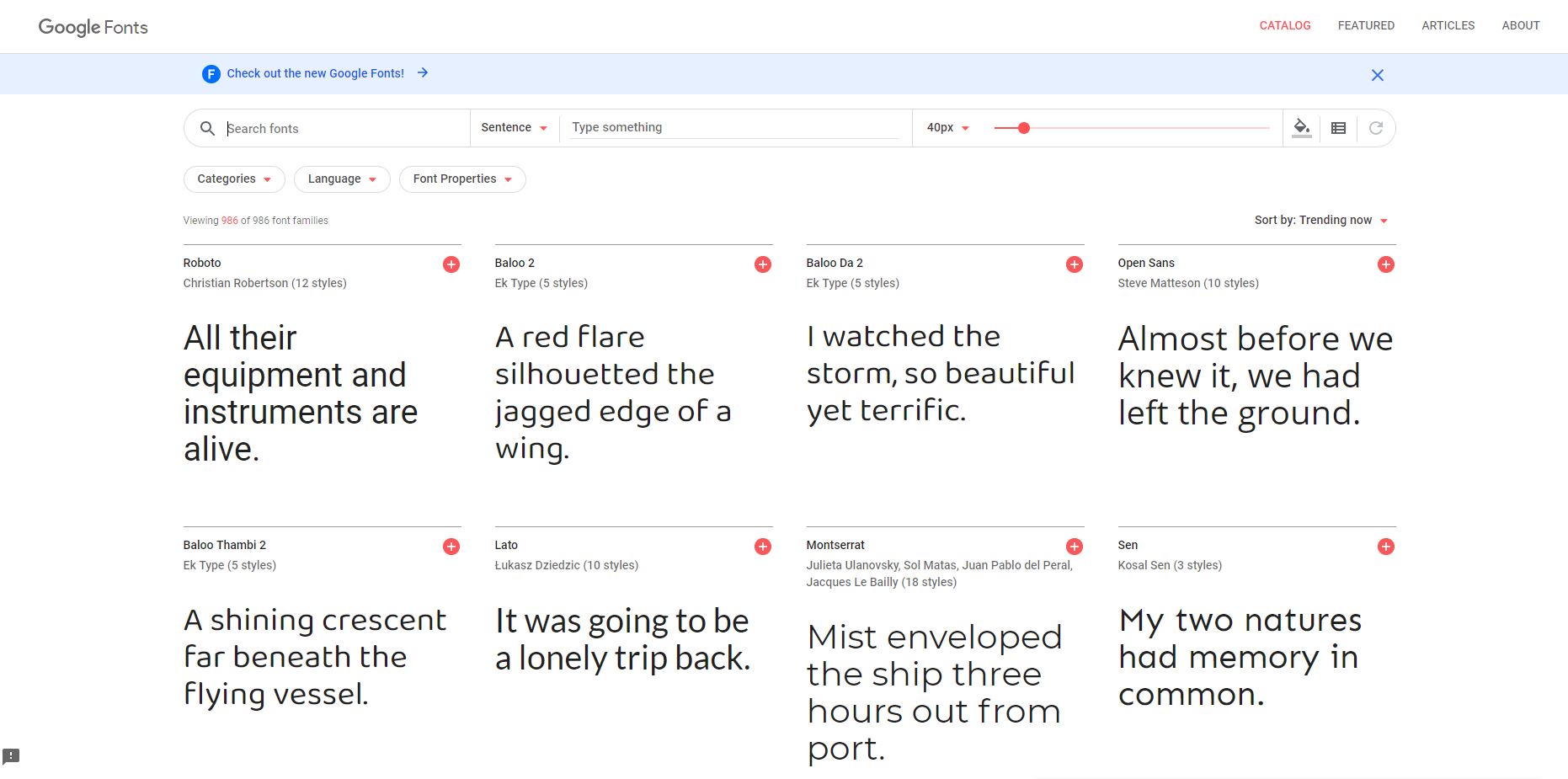Click Montserrat designers and 18 styles text
1568x779 pixels.
pos(939,574)
